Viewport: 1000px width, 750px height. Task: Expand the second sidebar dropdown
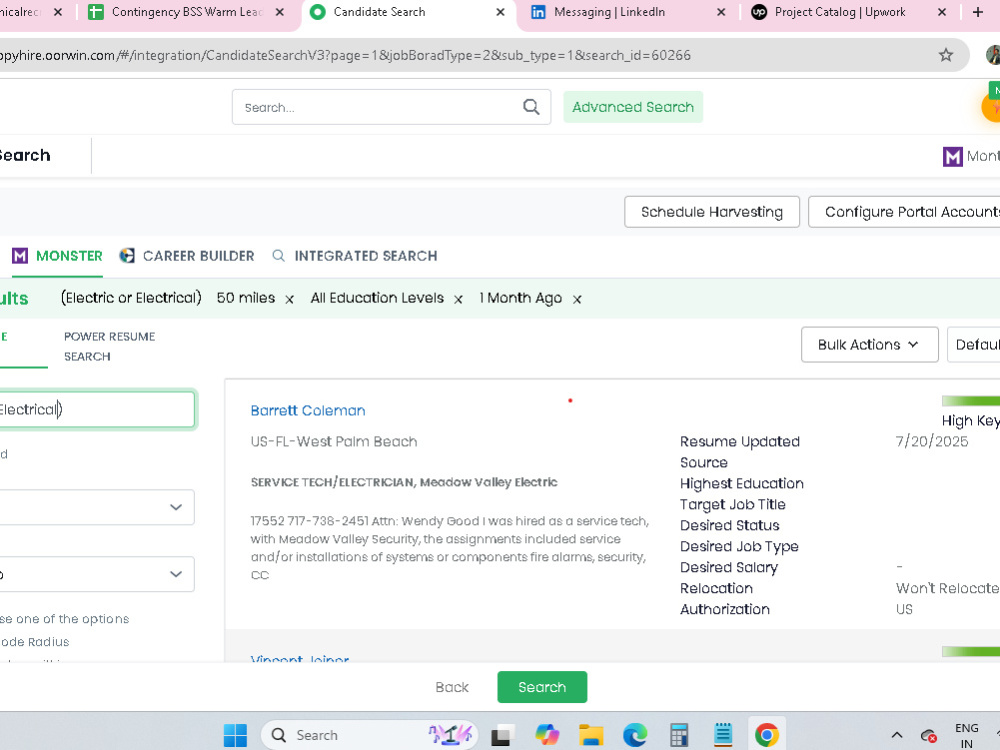pos(96,574)
